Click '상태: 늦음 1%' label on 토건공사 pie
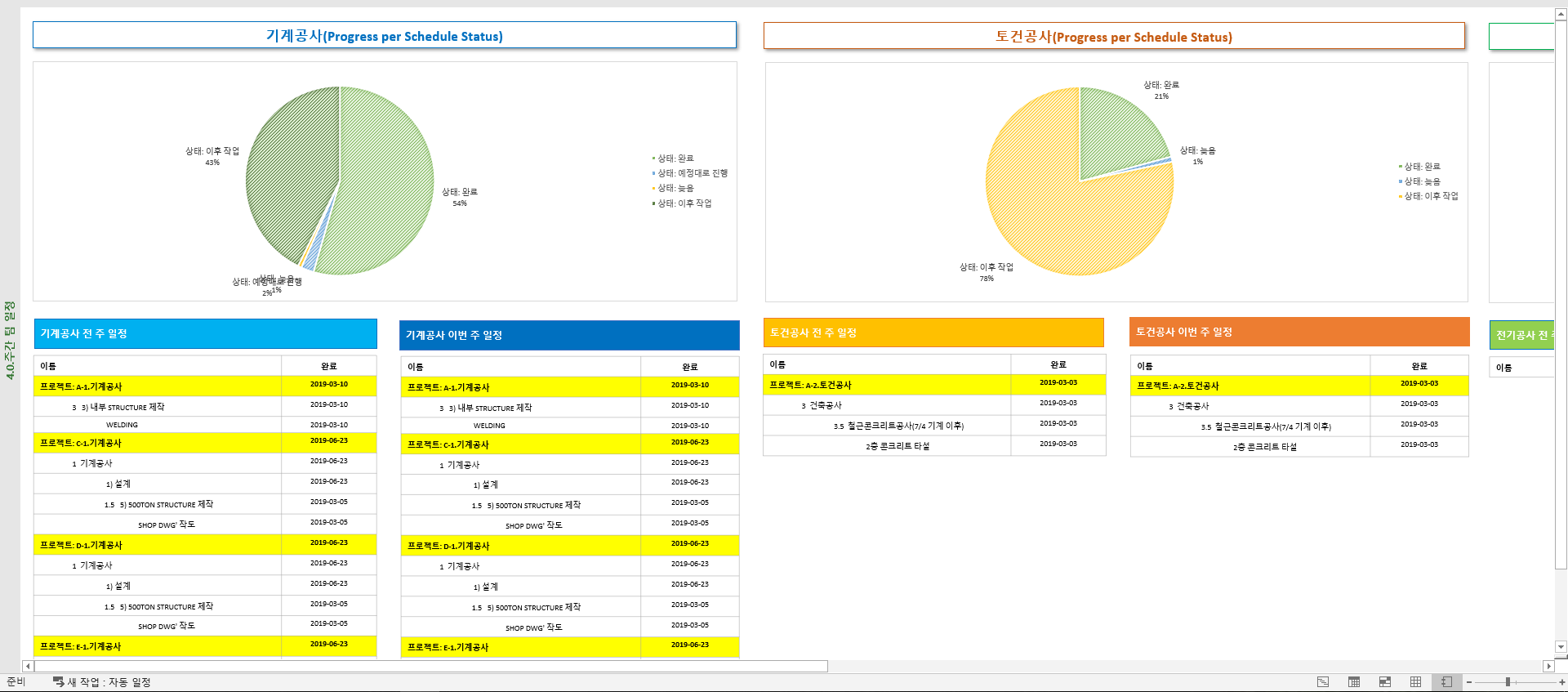 tap(1198, 155)
